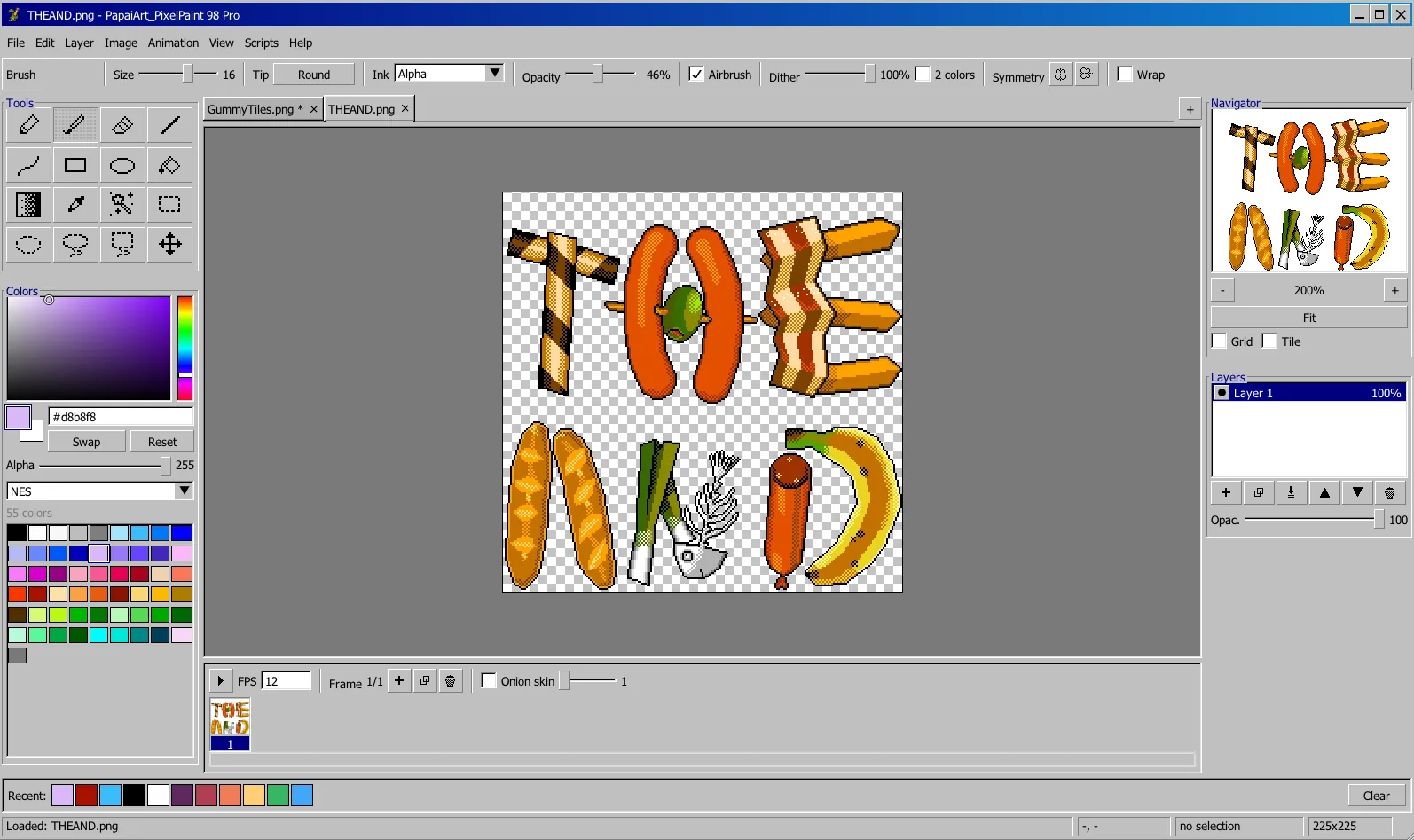Click the FPS input field
Viewport: 1414px width, 840px height.
tap(287, 681)
